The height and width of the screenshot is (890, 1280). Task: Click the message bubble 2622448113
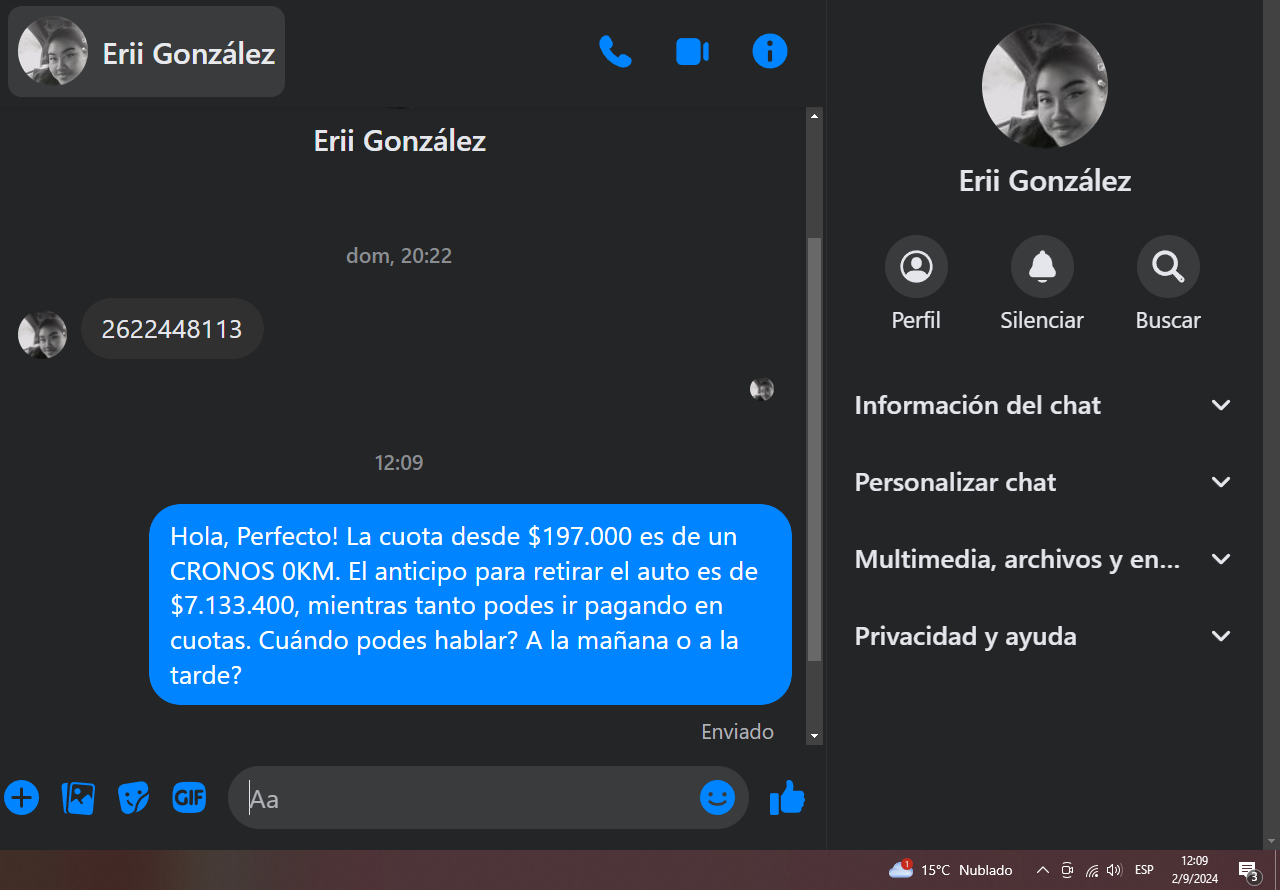(x=172, y=329)
